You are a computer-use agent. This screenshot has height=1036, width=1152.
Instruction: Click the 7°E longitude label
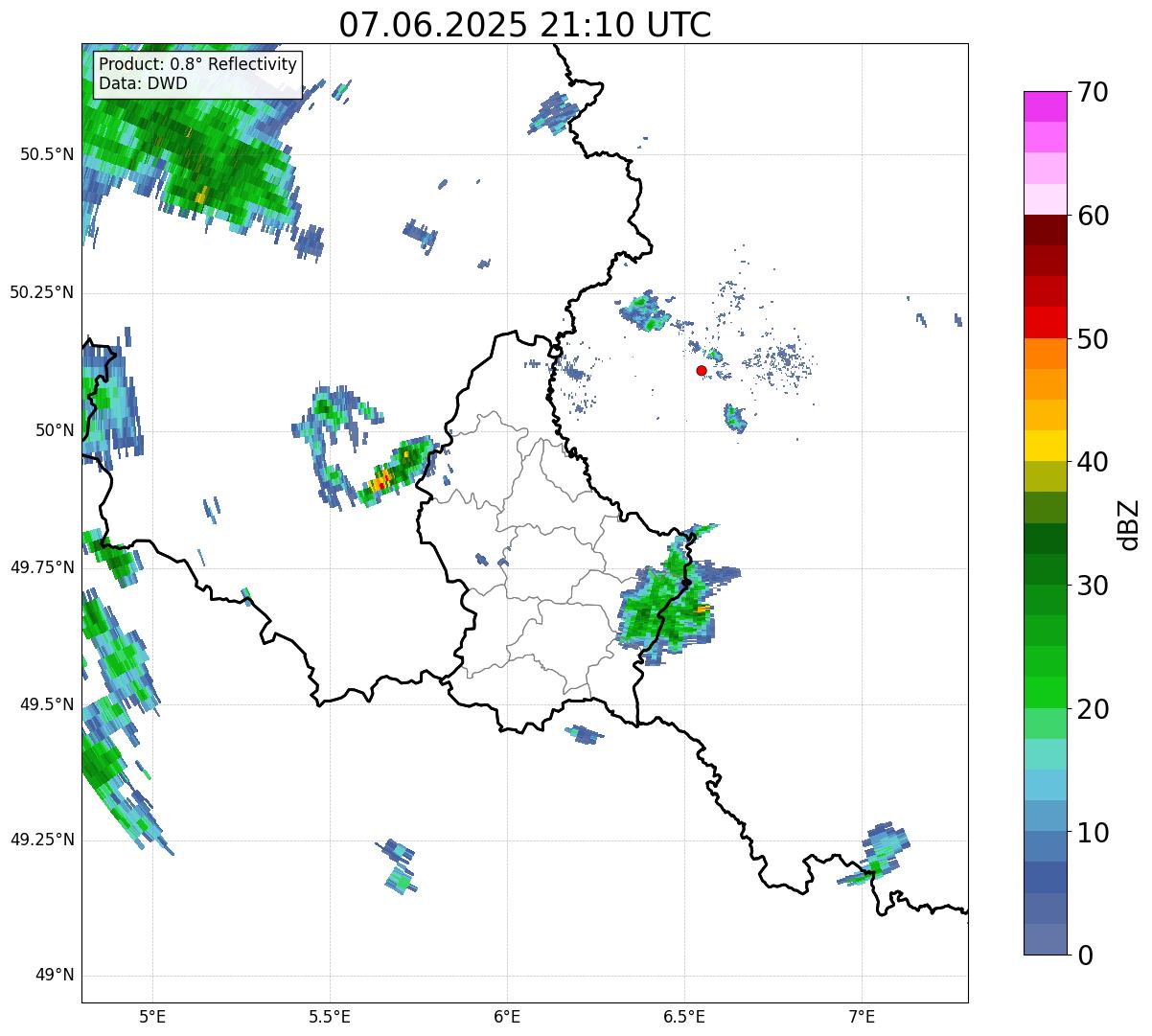point(862,1016)
